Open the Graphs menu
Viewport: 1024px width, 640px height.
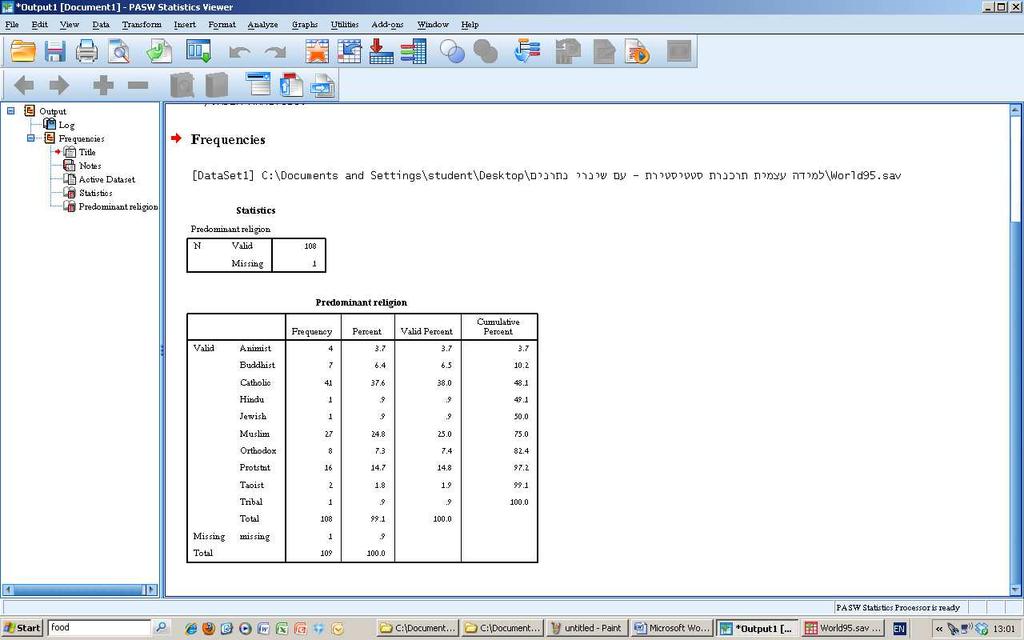[304, 25]
